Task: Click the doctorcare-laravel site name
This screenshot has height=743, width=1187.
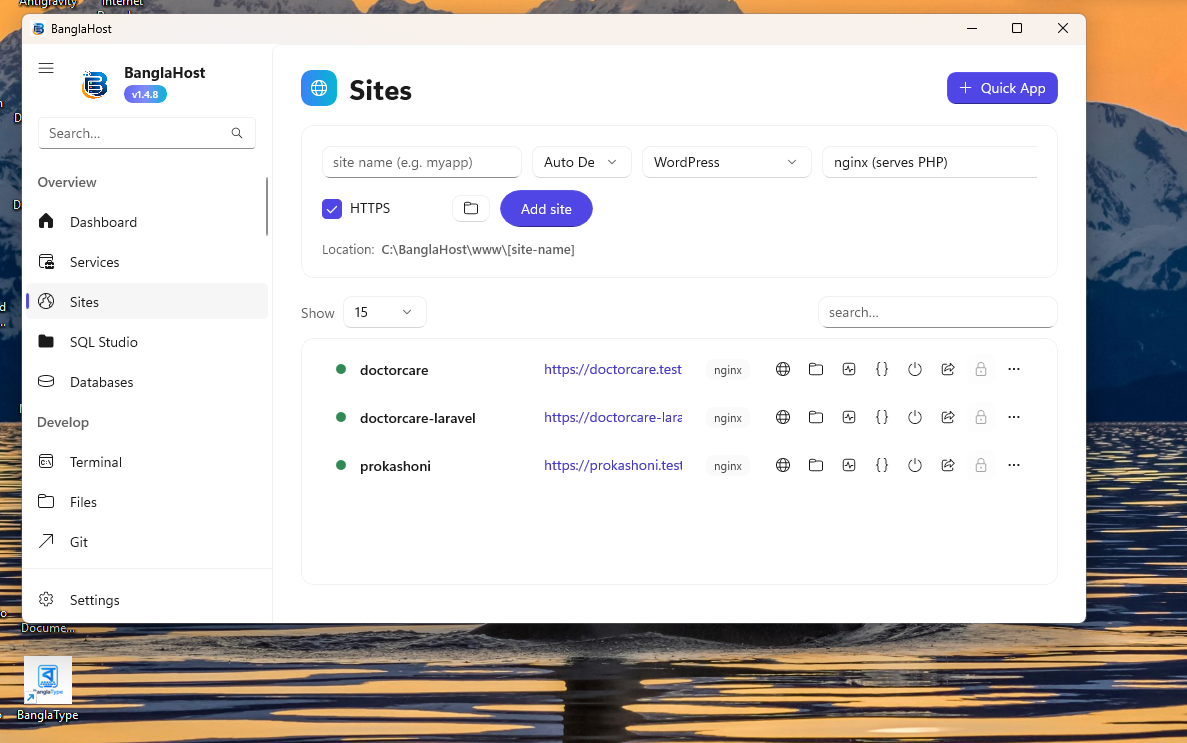Action: tap(417, 418)
